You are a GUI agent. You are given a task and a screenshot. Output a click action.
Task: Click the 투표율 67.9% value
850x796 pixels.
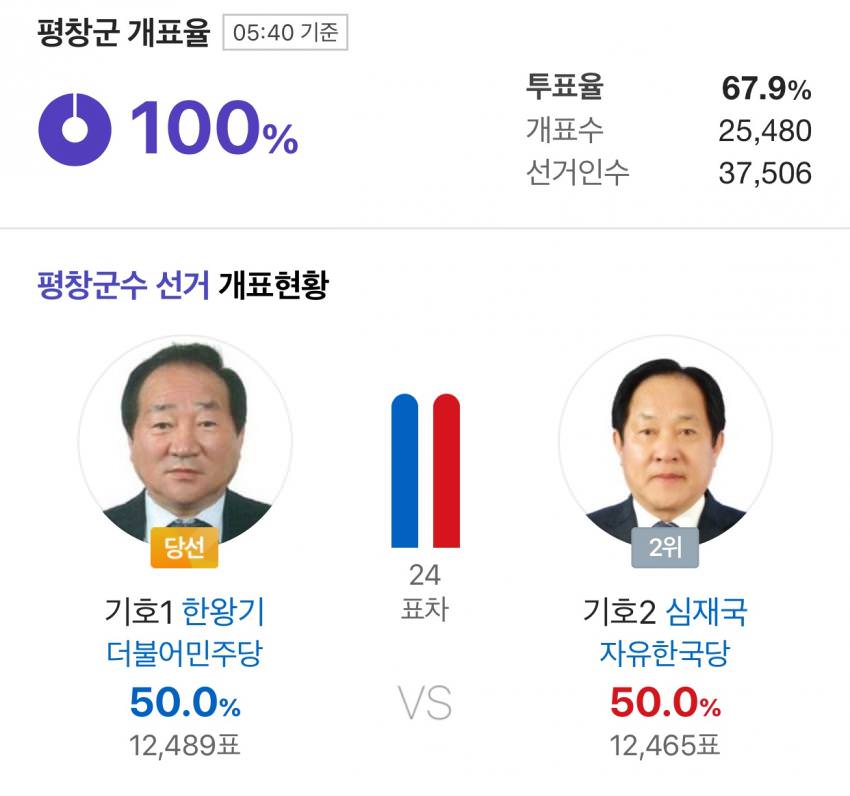point(766,89)
